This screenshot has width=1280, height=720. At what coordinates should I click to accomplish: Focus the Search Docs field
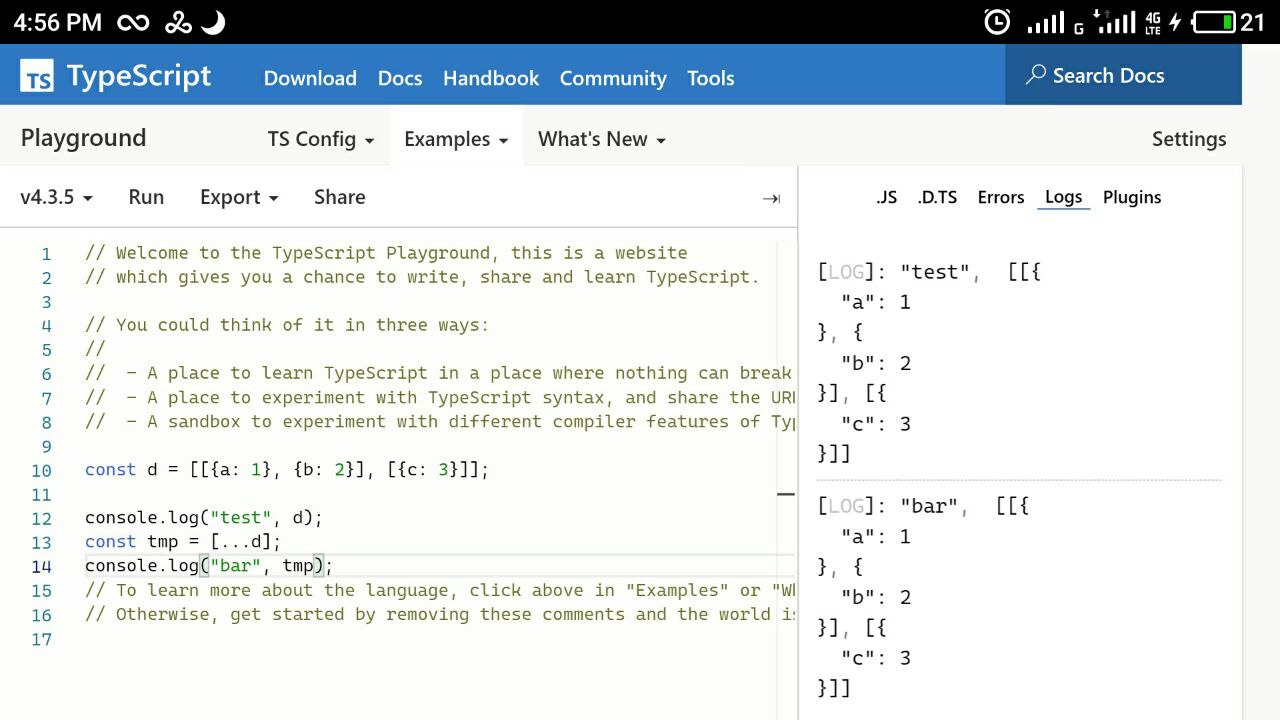click(1123, 75)
